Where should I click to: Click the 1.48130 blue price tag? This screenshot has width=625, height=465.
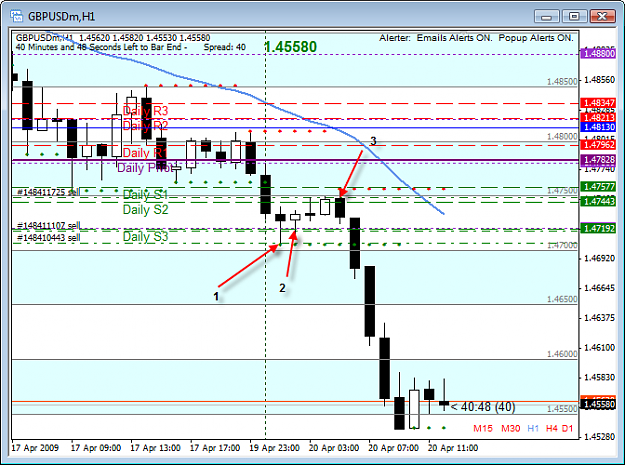[x=599, y=127]
